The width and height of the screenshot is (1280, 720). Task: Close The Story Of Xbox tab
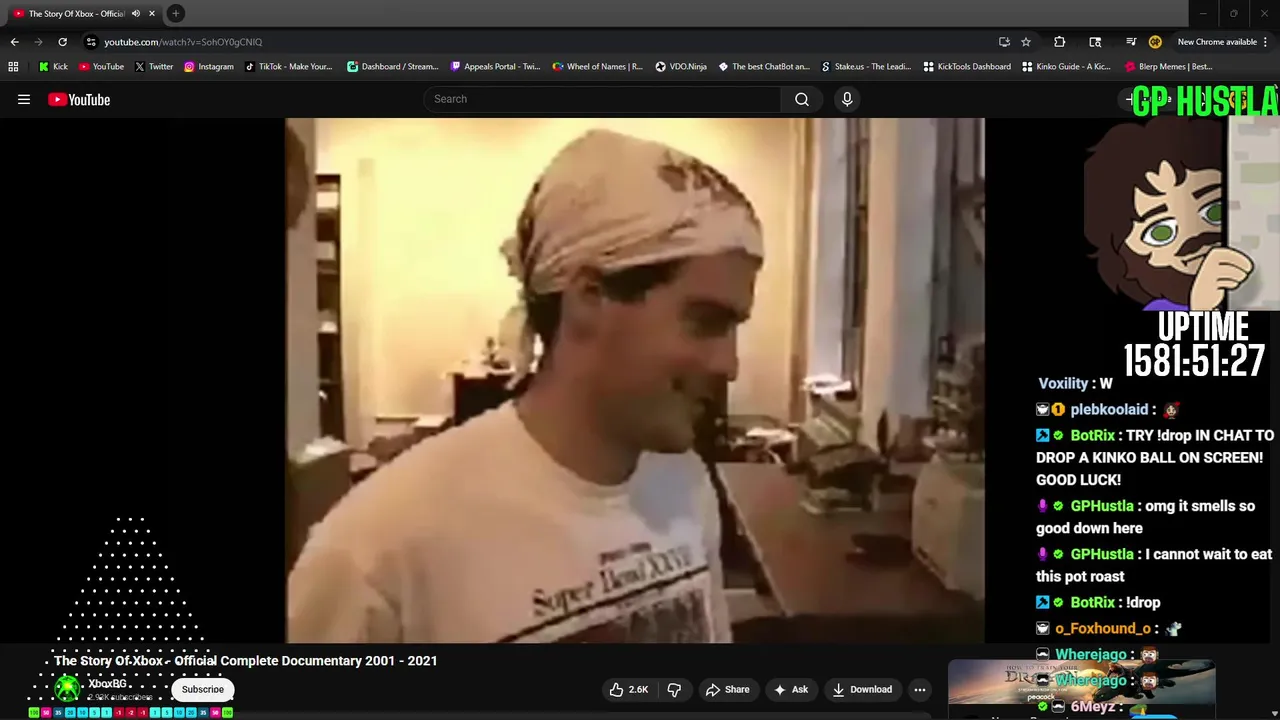[x=152, y=13]
